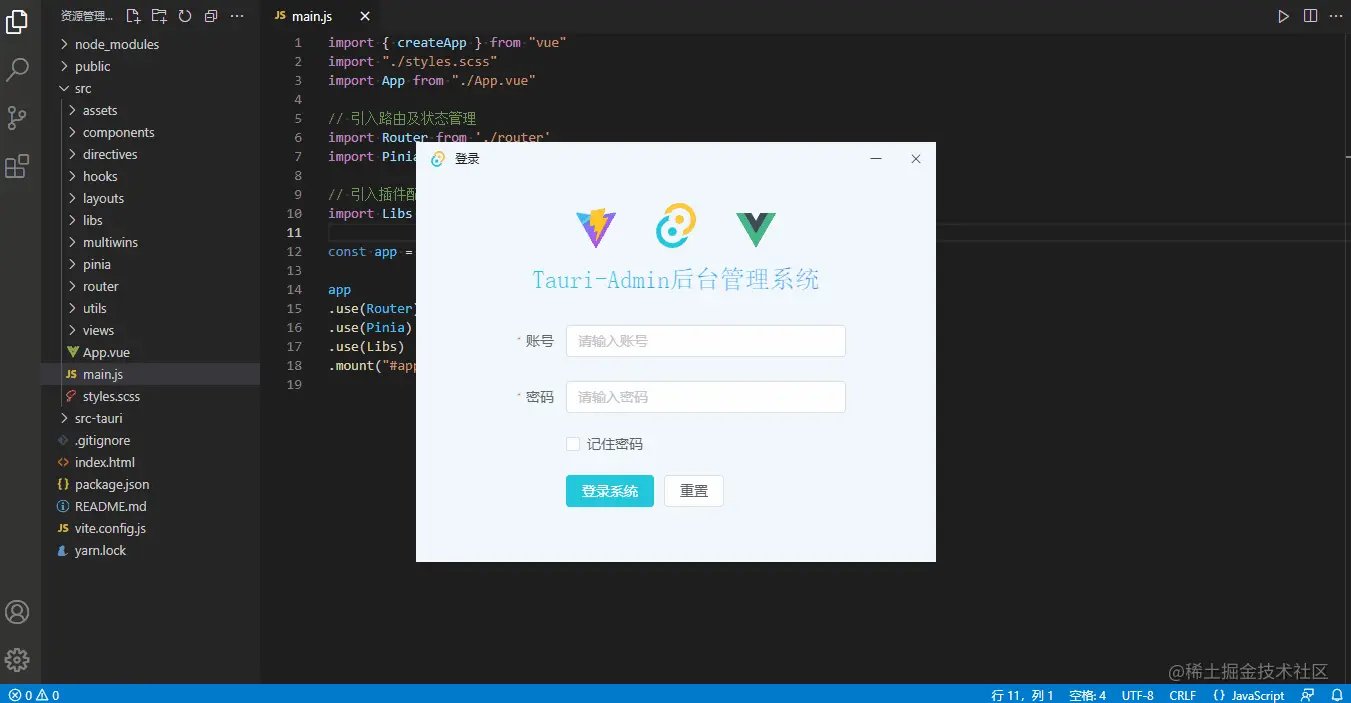1351x703 pixels.
Task: Expand the hooks folder
Action: [x=150, y=176]
